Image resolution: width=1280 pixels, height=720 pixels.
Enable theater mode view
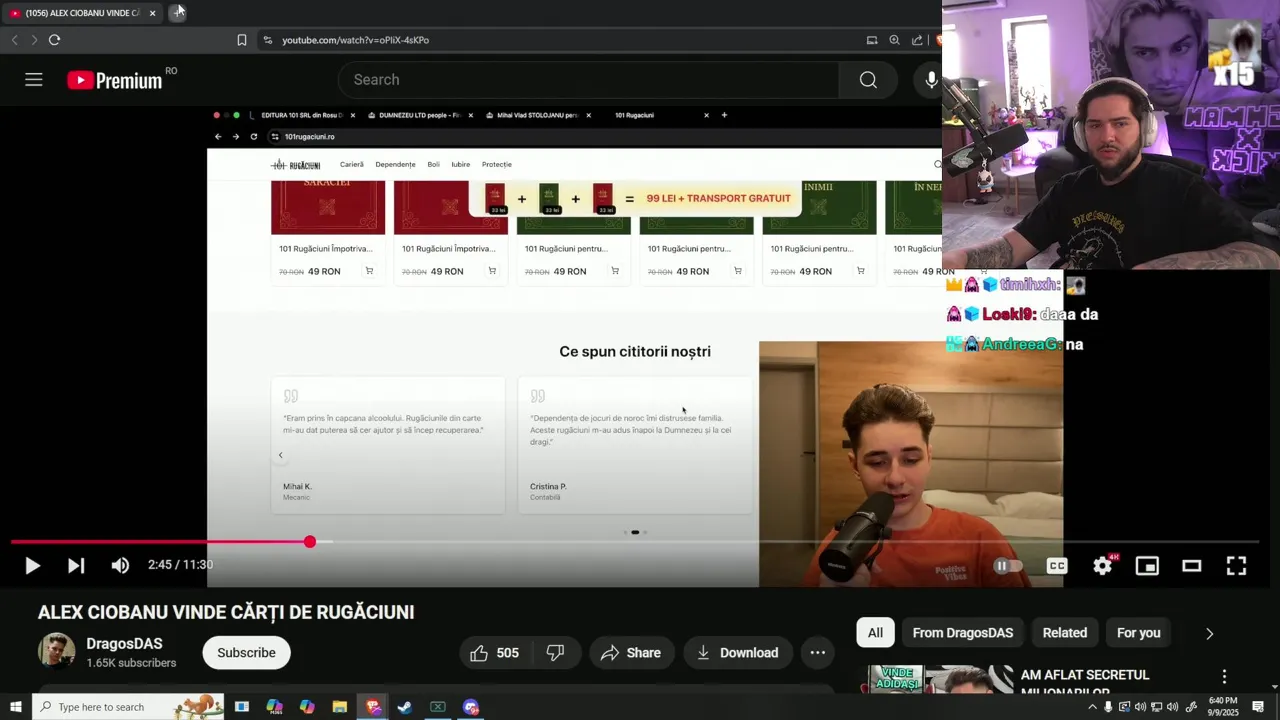[1191, 566]
